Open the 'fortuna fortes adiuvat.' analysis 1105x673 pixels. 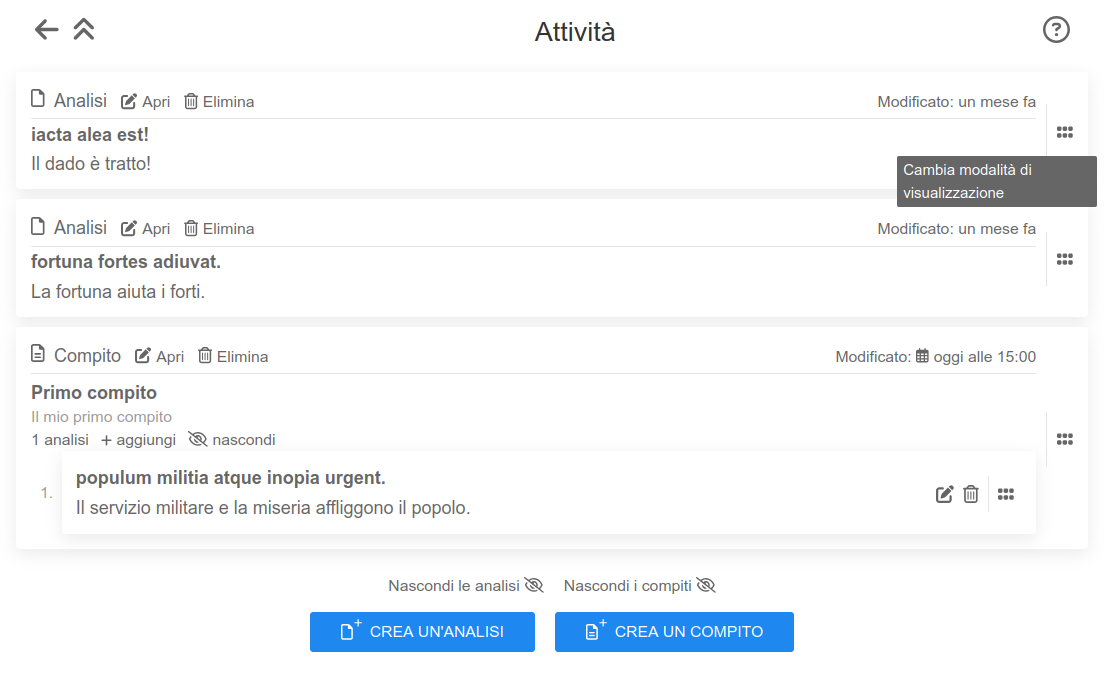[146, 228]
